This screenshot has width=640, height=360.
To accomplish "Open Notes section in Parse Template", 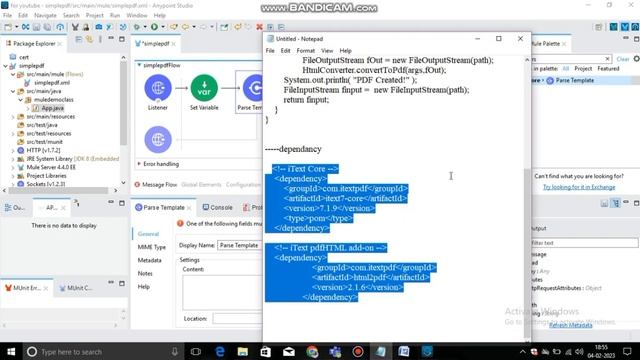I will 145,273.
